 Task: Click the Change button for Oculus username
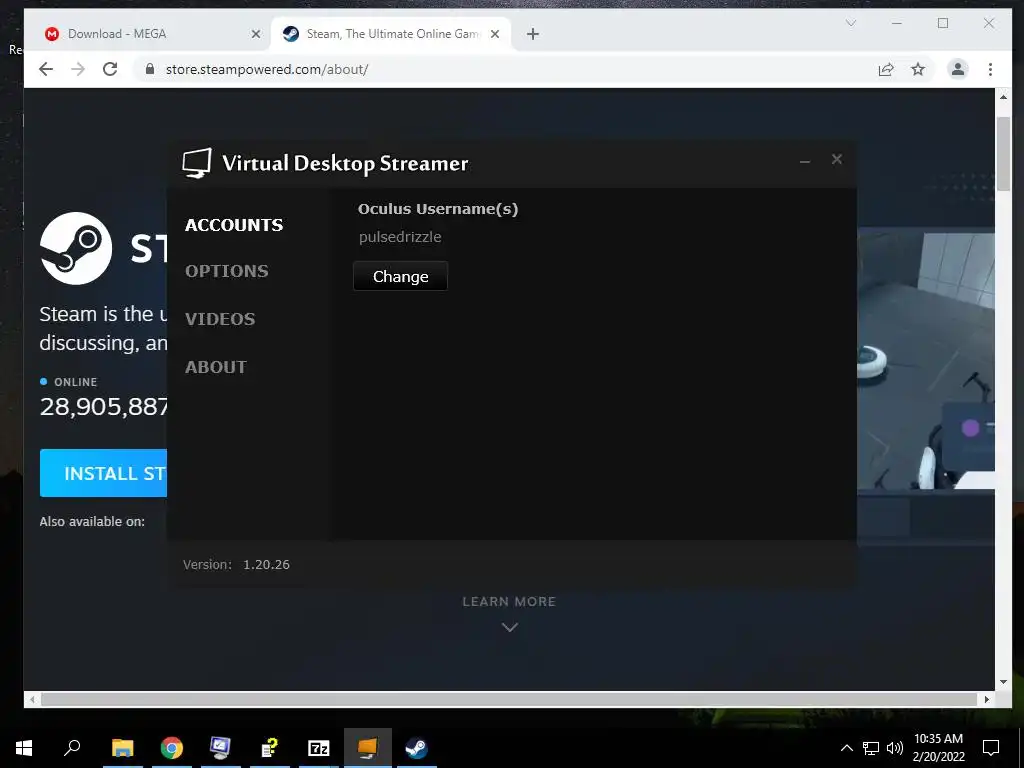click(400, 276)
